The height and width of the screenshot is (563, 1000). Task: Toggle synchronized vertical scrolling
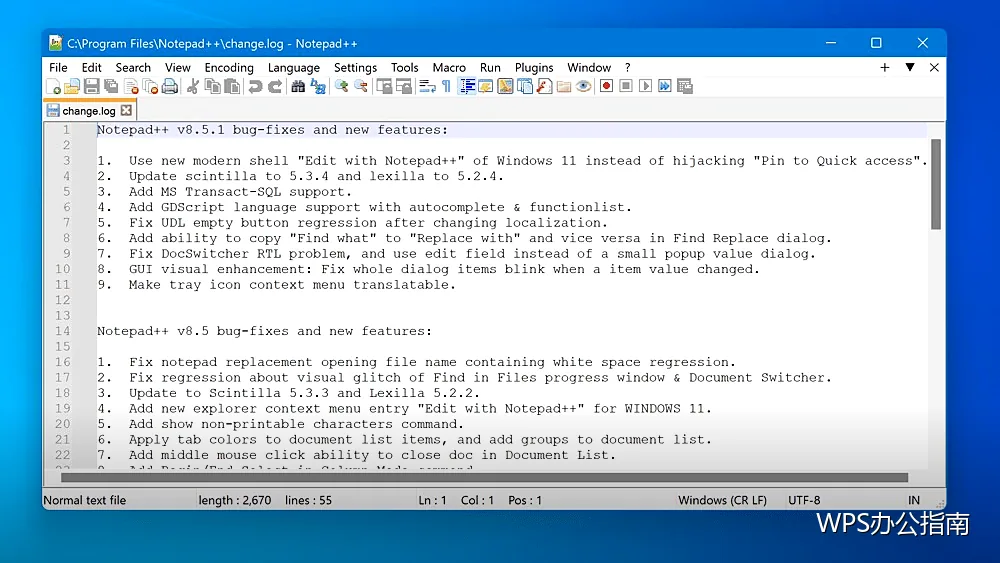384,86
